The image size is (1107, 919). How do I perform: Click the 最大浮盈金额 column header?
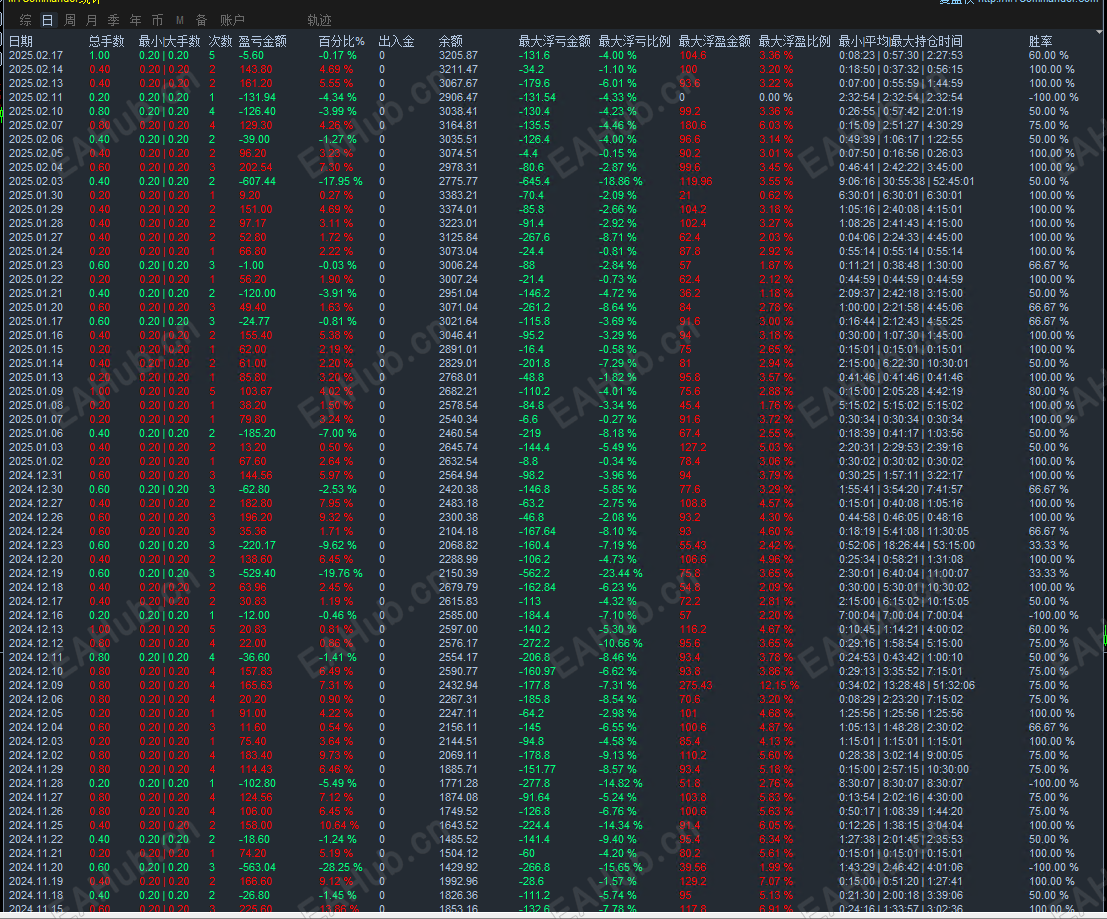[714, 41]
